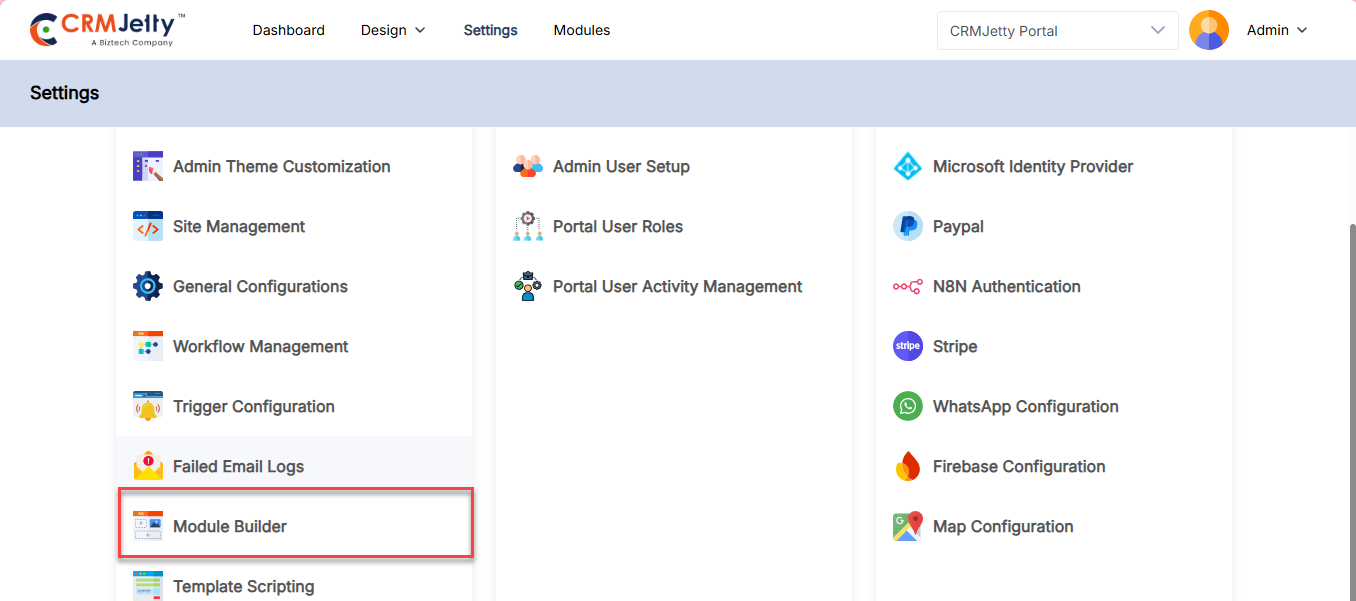Click the admin user avatar

point(1208,30)
